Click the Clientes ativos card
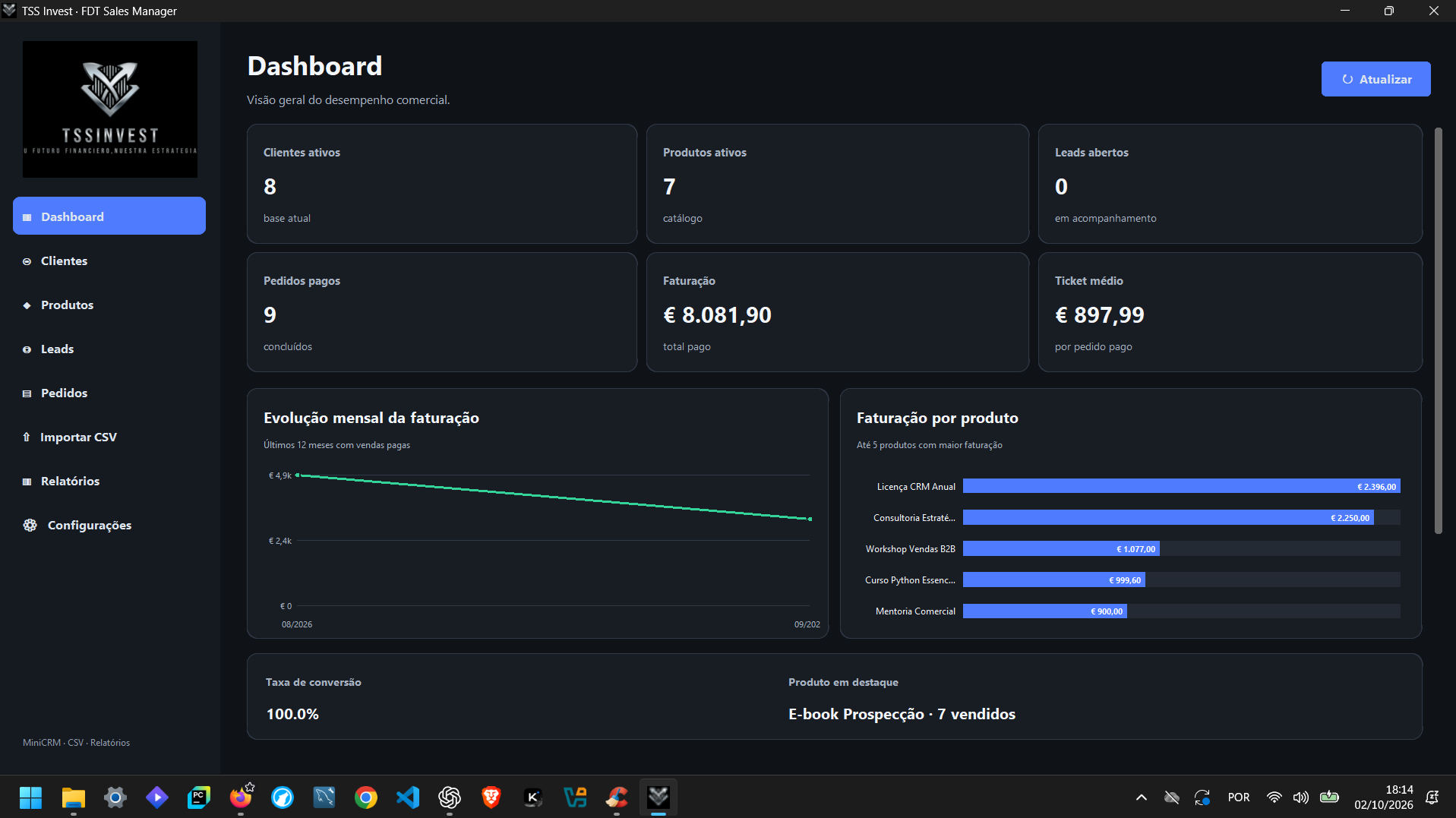This screenshot has width=1456, height=818. [442, 184]
